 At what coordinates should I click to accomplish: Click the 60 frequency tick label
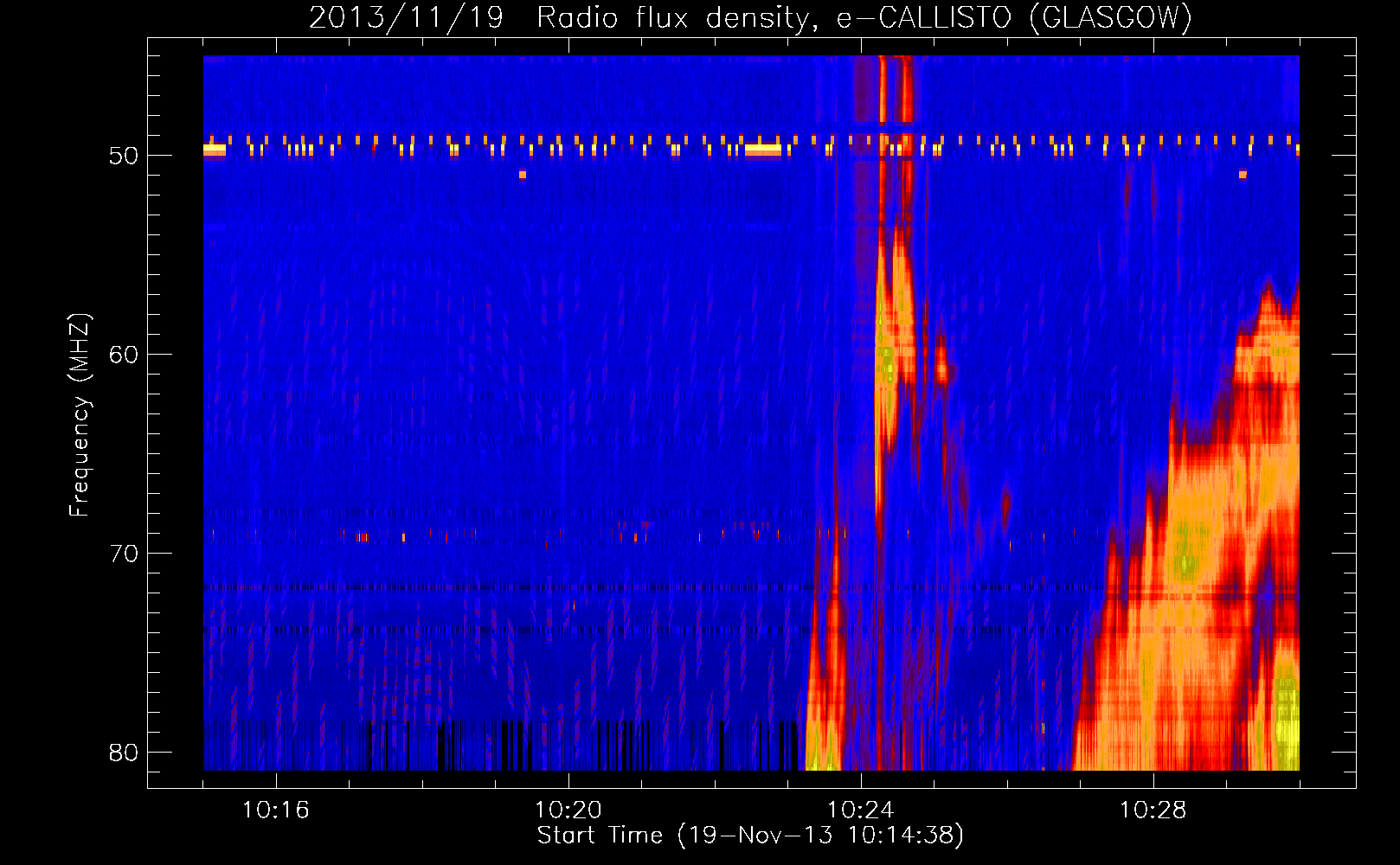(x=123, y=355)
